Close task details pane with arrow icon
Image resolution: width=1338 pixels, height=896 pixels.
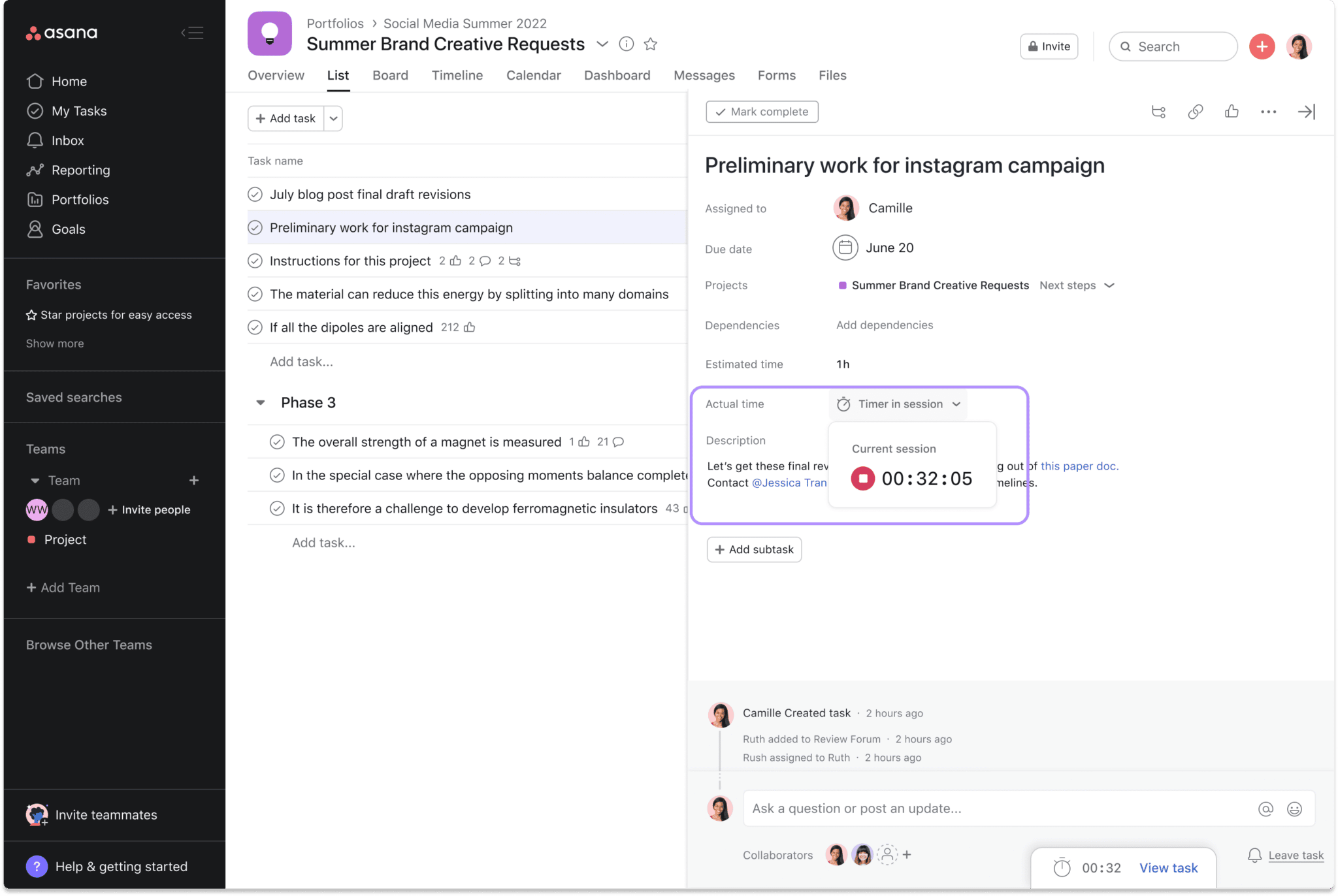(1306, 112)
